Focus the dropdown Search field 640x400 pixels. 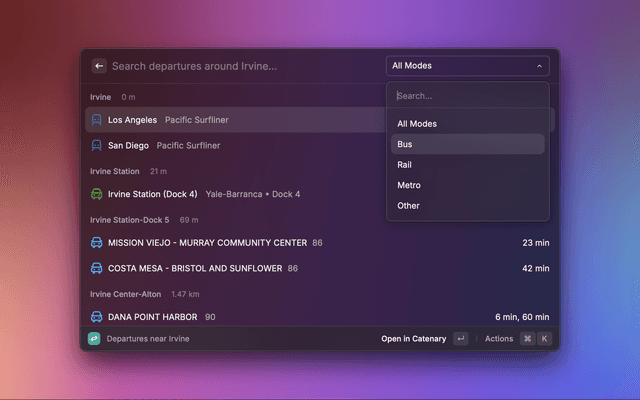click(x=467, y=96)
